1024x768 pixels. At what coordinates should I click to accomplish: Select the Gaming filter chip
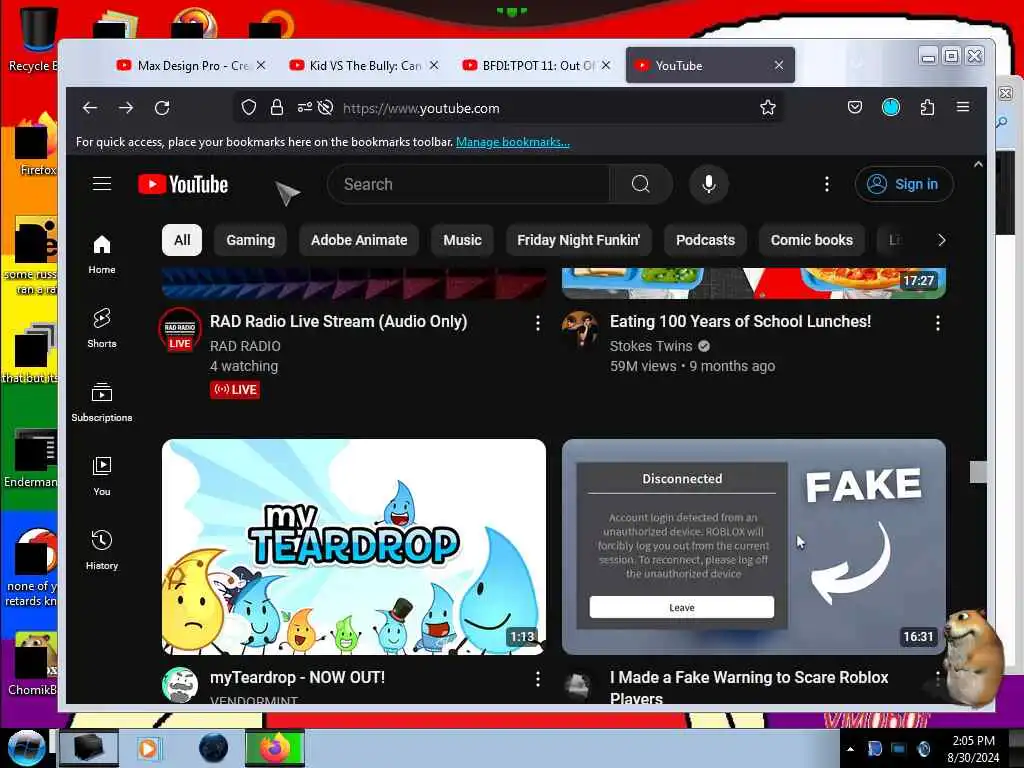tap(251, 240)
